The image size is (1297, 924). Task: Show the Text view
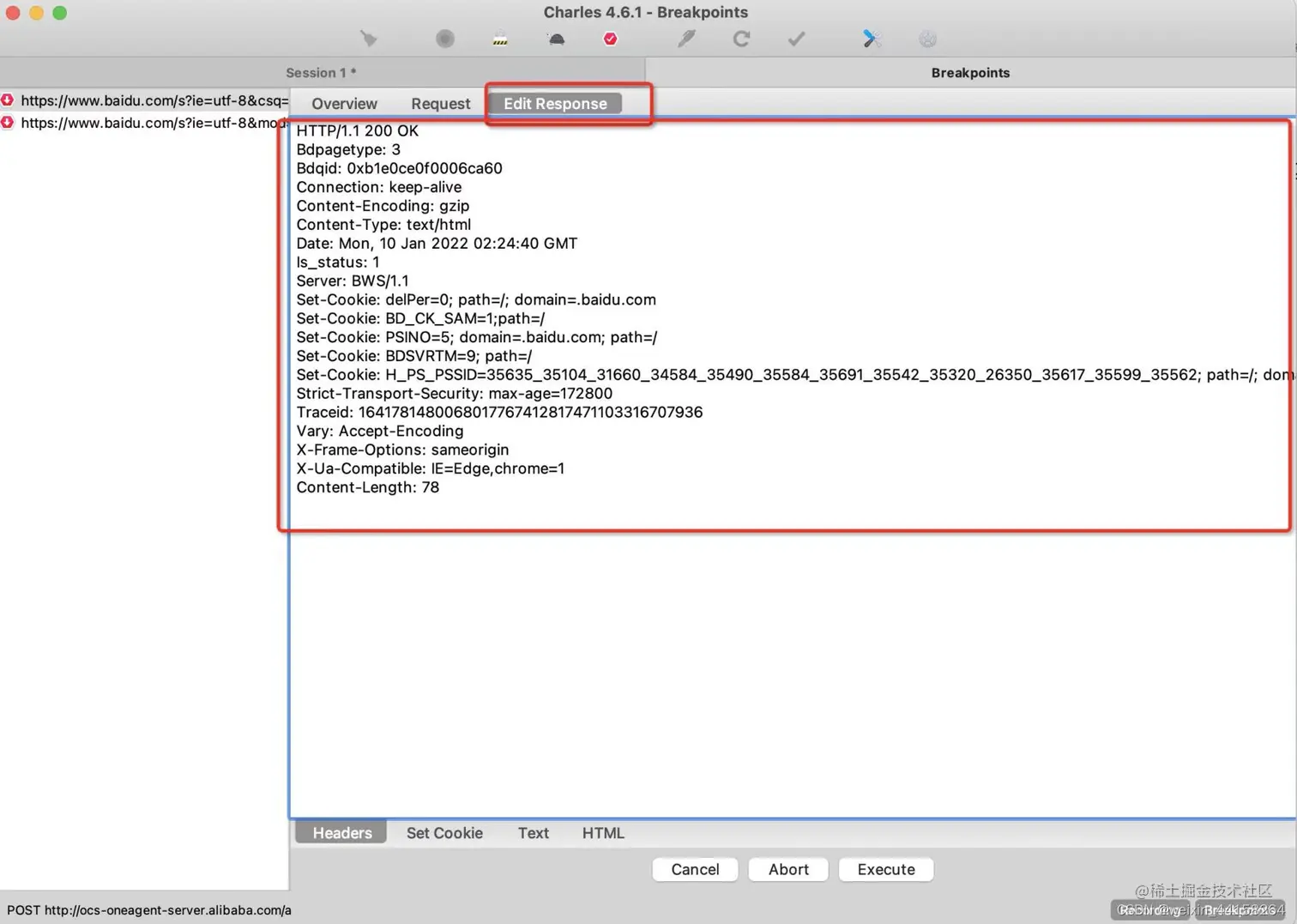(x=533, y=833)
